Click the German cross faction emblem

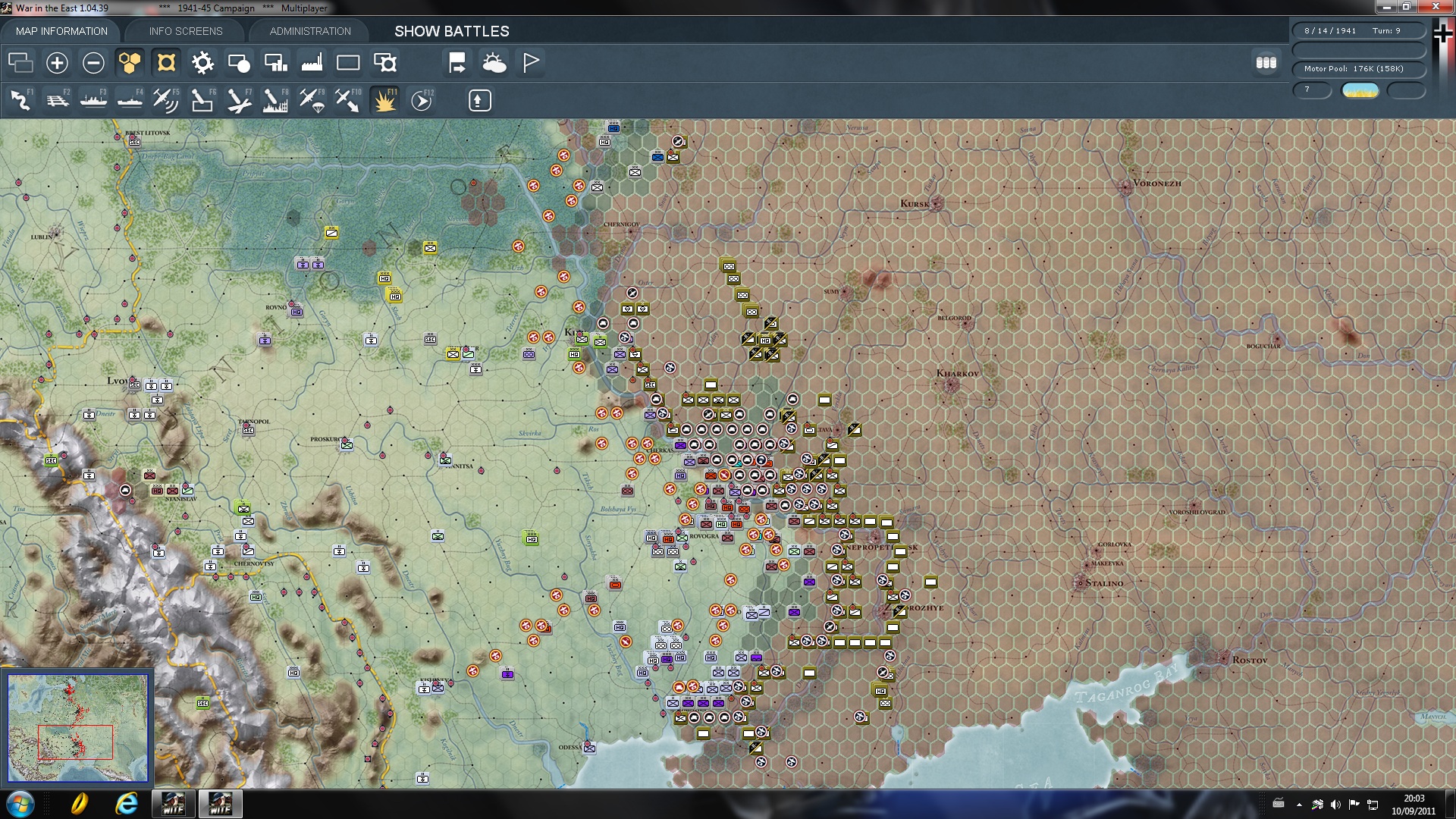pos(1442,33)
